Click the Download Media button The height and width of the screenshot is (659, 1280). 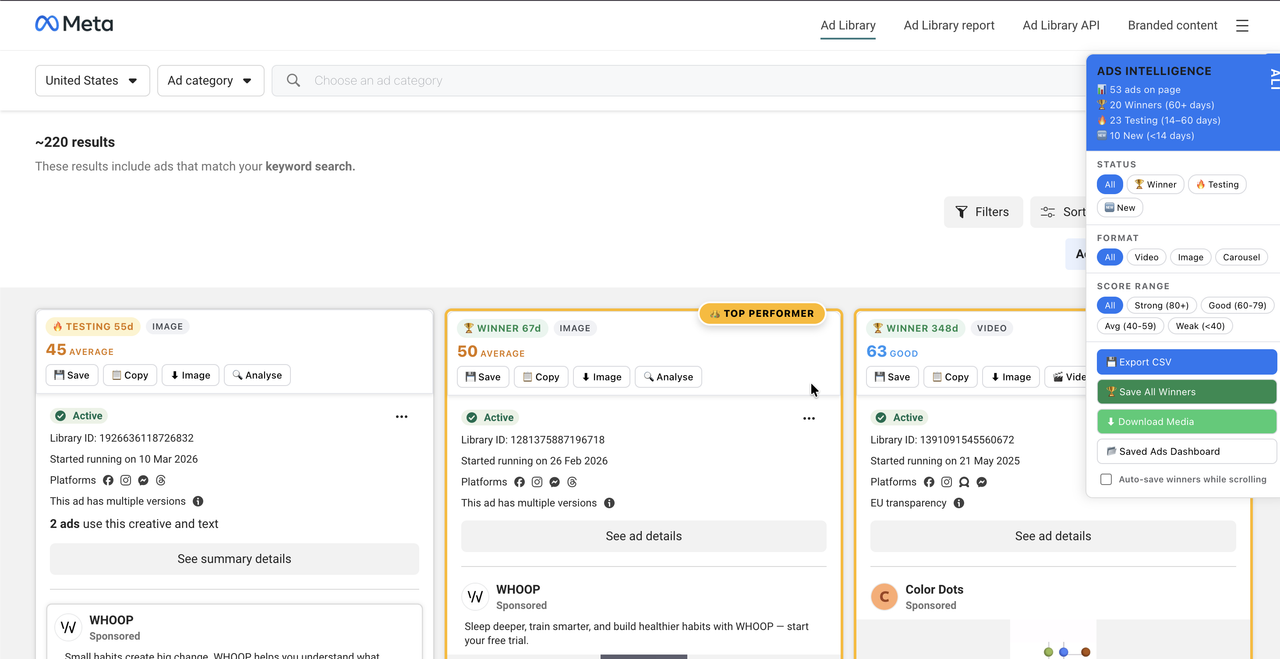pos(1187,422)
